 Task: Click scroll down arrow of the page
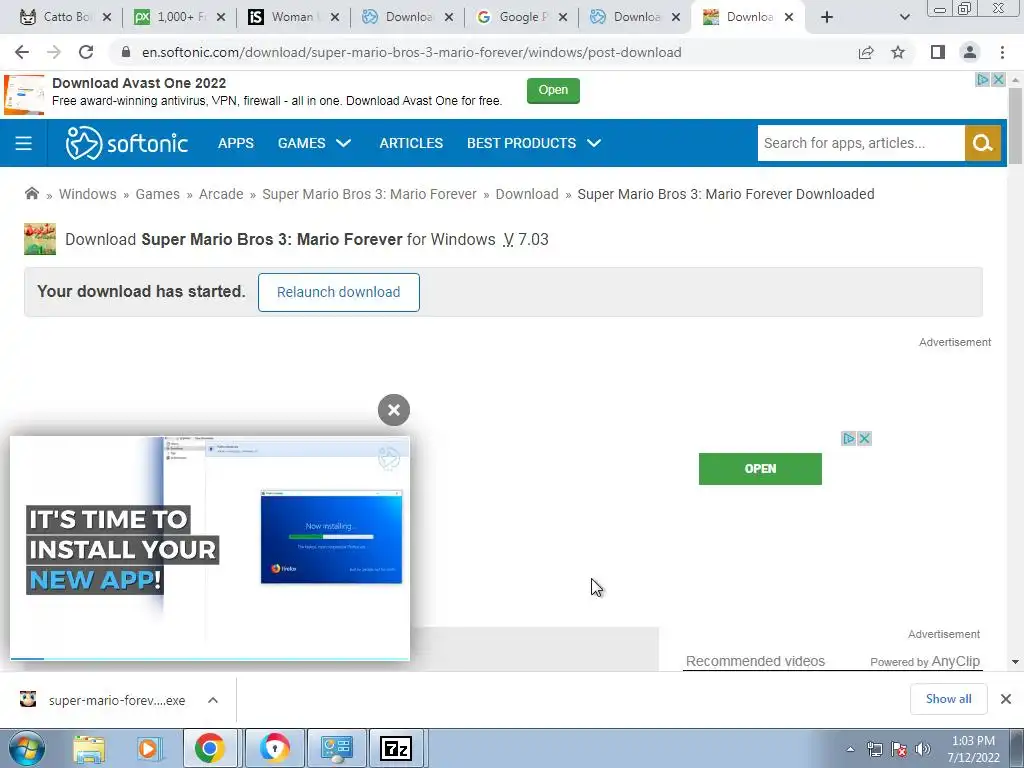[1015, 662]
